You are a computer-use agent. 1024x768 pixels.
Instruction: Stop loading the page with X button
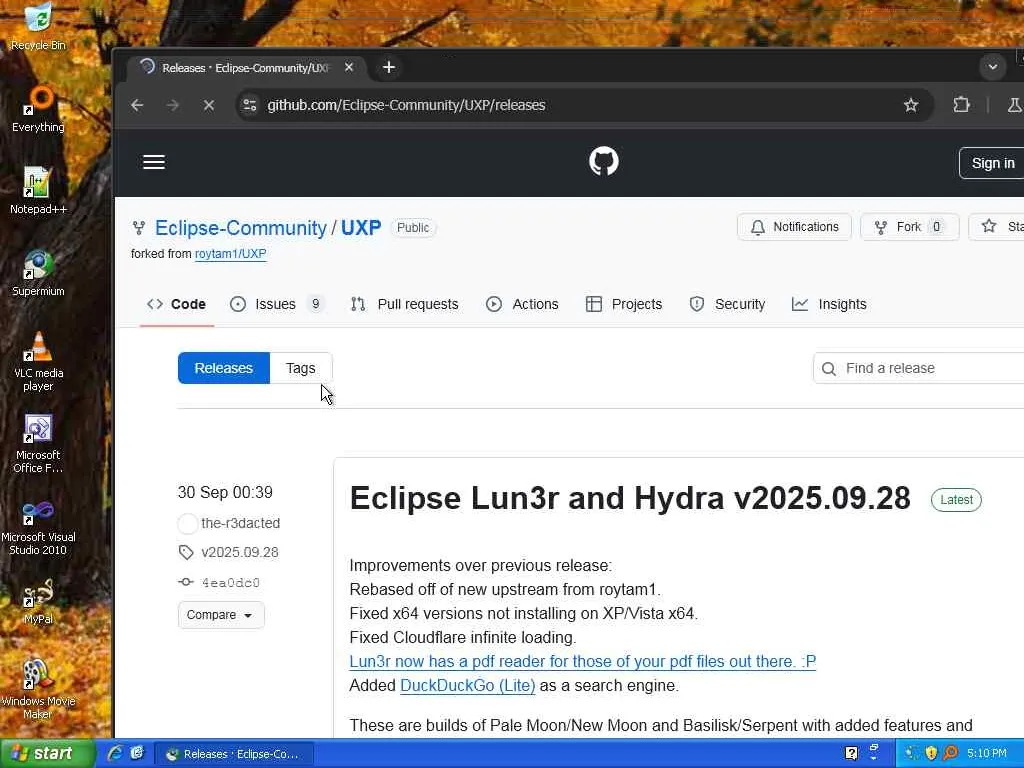click(x=209, y=105)
